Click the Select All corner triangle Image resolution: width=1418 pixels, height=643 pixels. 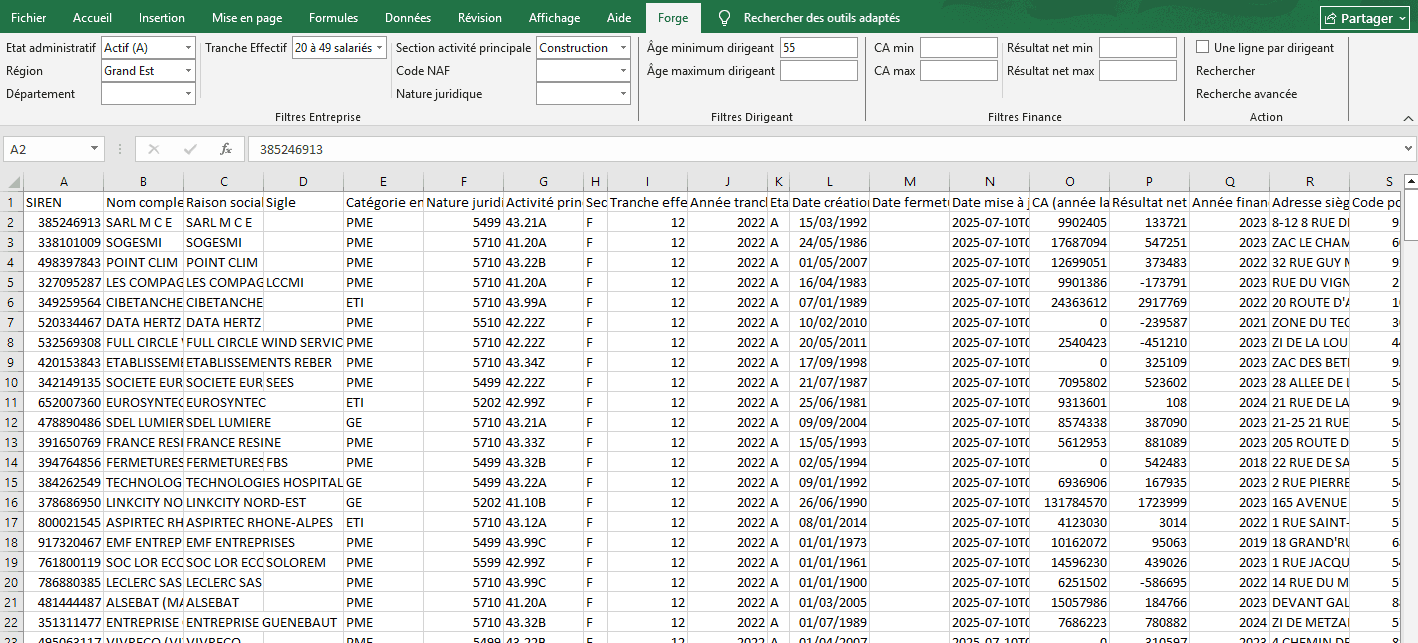pyautogui.click(x=12, y=182)
